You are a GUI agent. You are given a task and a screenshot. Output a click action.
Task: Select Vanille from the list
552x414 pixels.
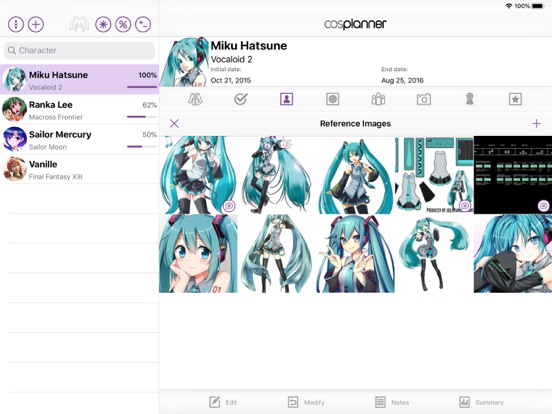(79, 169)
